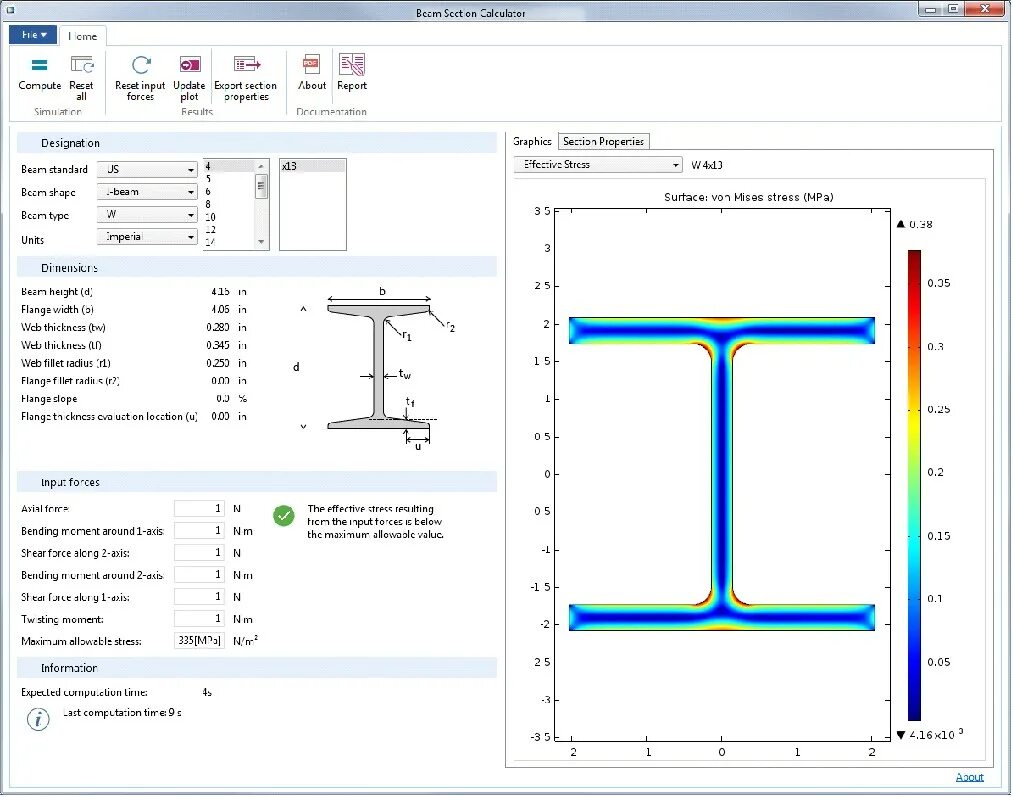Image resolution: width=1013 pixels, height=797 pixels.
Task: Click the information icon near computation time
Action: [x=38, y=719]
